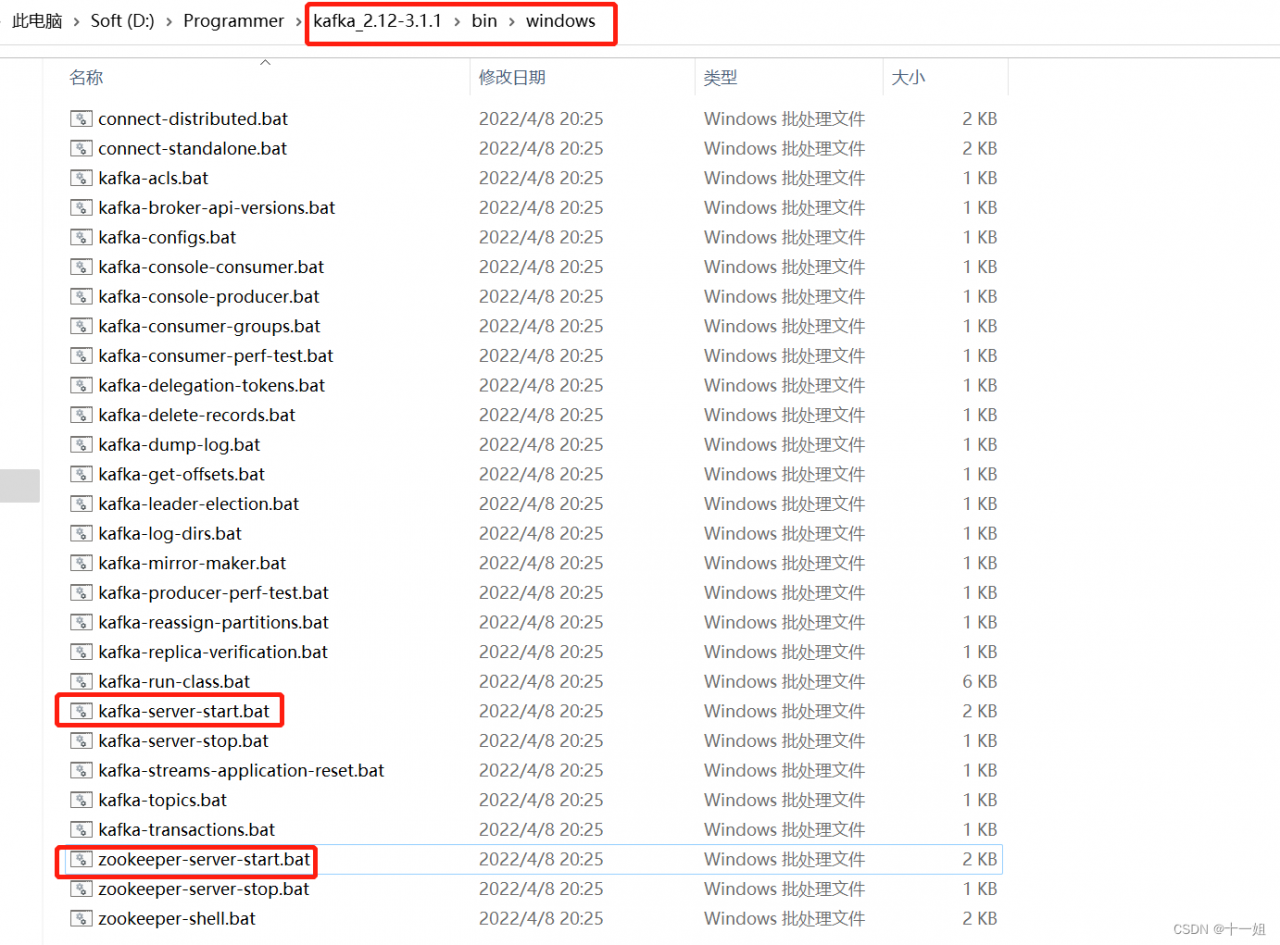The width and height of the screenshot is (1280, 945).
Task: Click the kafka-replica-verification.bat file icon
Action: pyautogui.click(x=81, y=652)
